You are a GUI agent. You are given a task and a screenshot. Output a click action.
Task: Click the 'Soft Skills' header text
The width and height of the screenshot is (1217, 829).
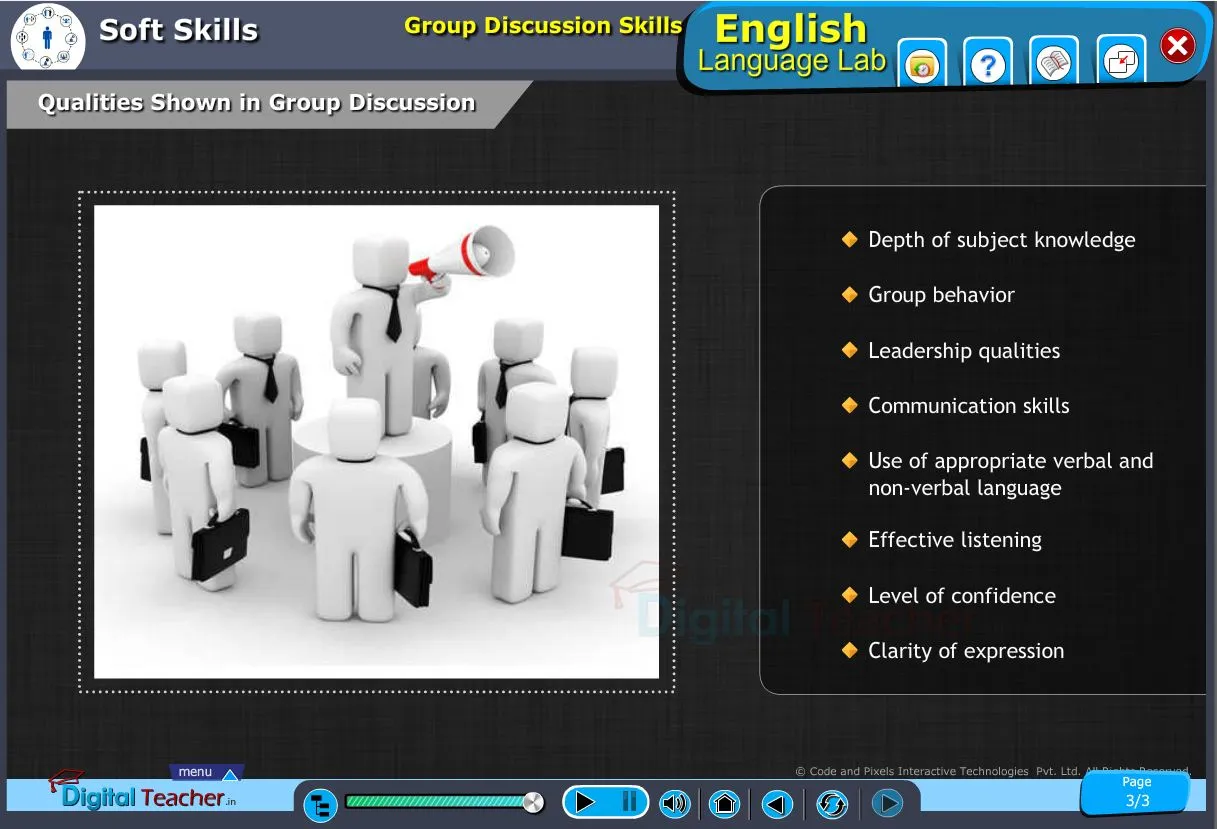coord(179,31)
